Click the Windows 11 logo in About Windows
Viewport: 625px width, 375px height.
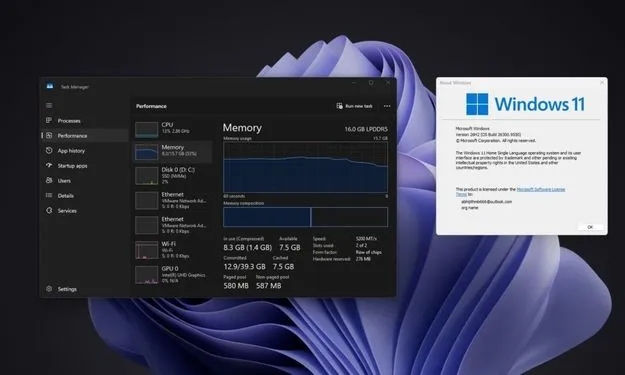tap(525, 104)
